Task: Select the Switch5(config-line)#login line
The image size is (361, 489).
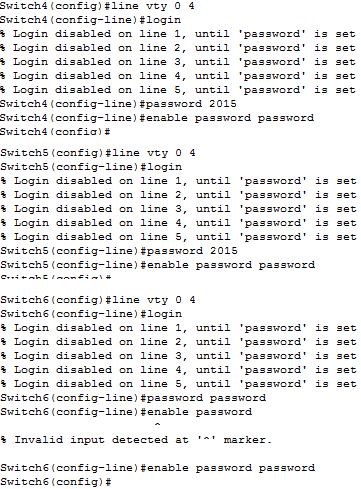Action: pyautogui.click(x=91, y=167)
